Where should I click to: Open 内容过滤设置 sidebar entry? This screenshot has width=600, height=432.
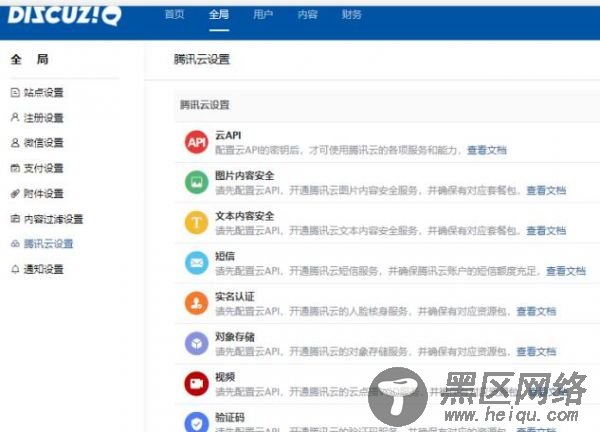click(x=54, y=219)
